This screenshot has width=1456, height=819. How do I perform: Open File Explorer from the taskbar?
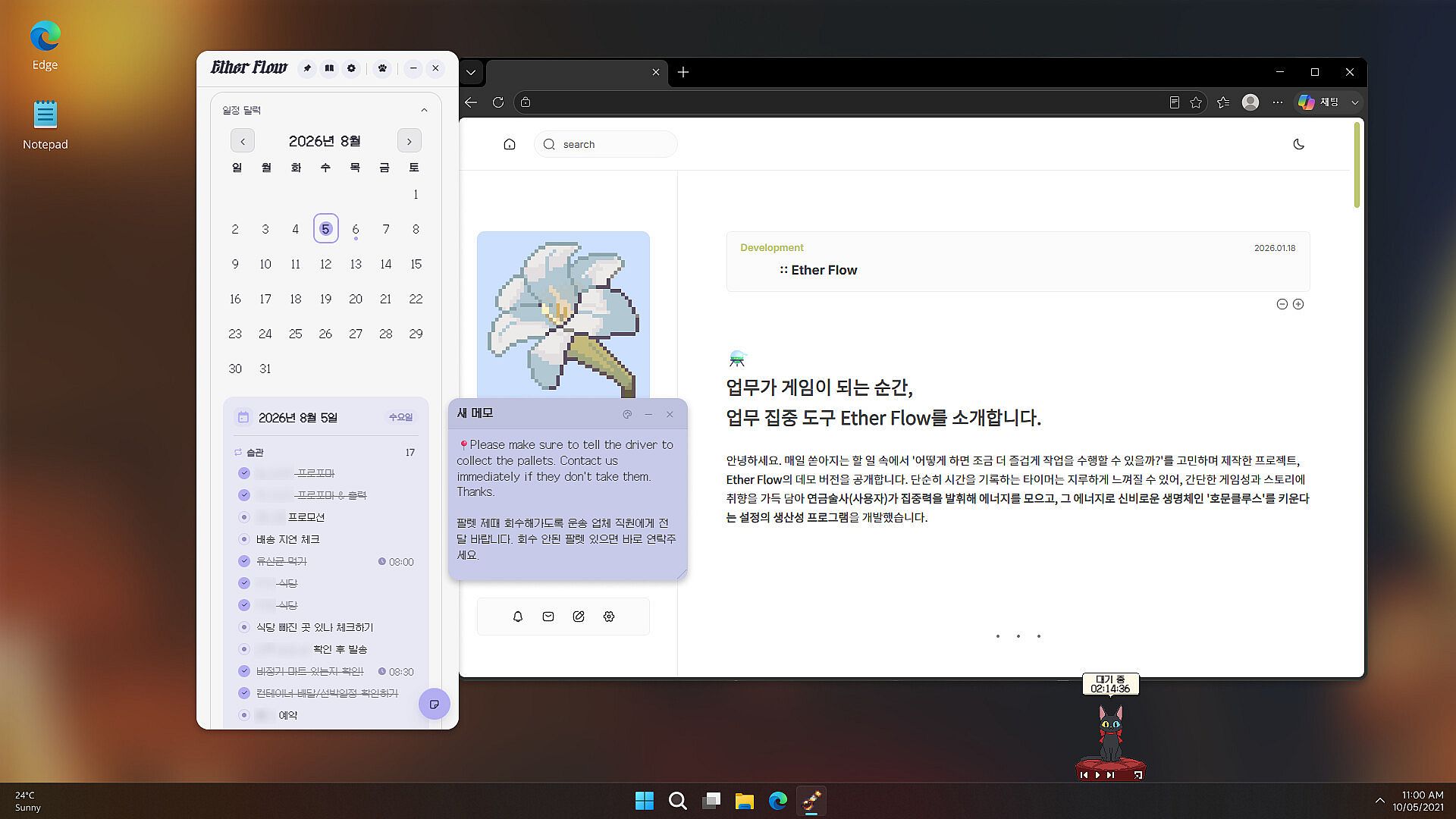(745, 801)
